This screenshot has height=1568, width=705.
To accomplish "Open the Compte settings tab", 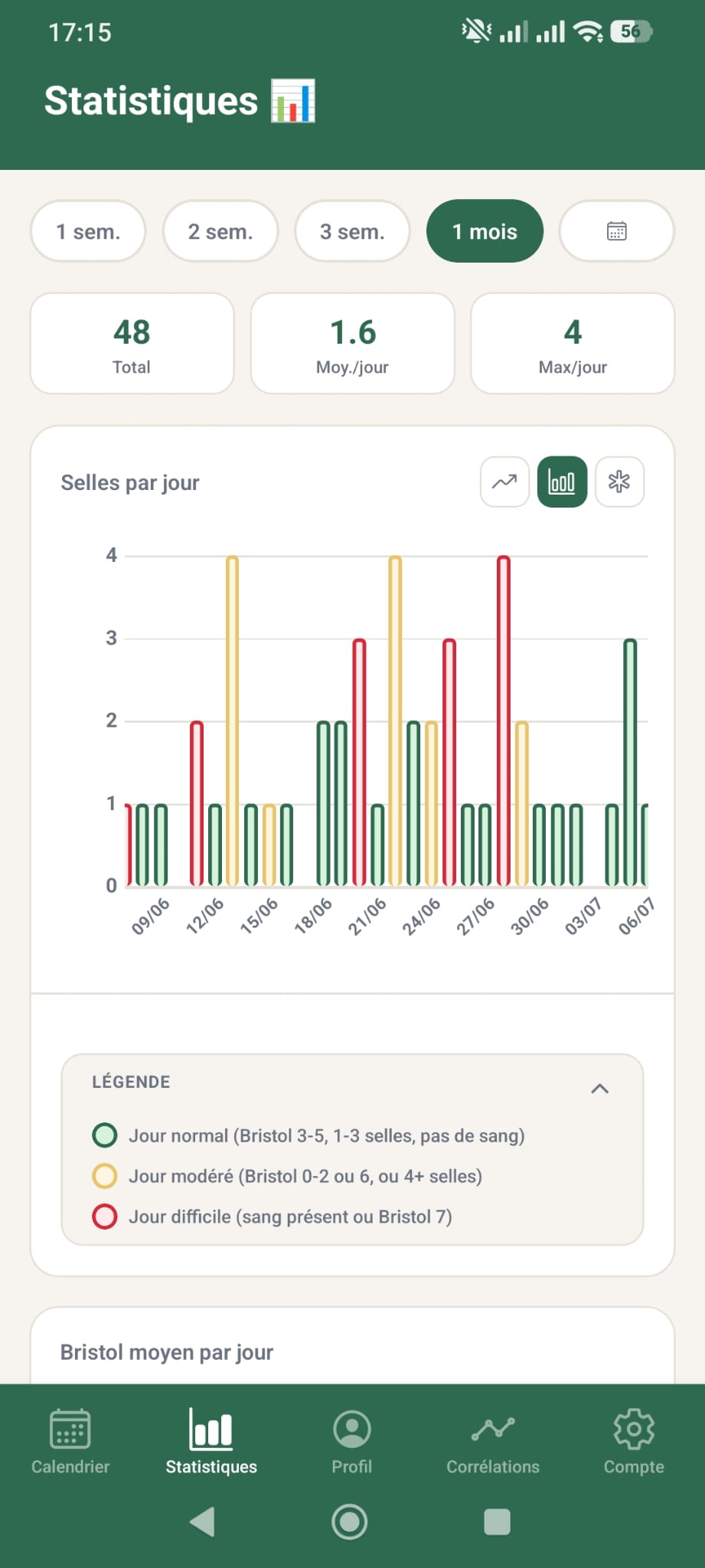I will (x=634, y=1442).
